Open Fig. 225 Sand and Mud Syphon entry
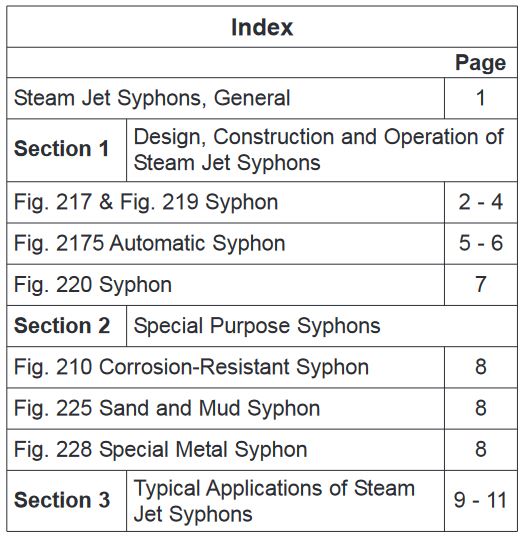Screen dimensions: 524x543 click(x=167, y=408)
